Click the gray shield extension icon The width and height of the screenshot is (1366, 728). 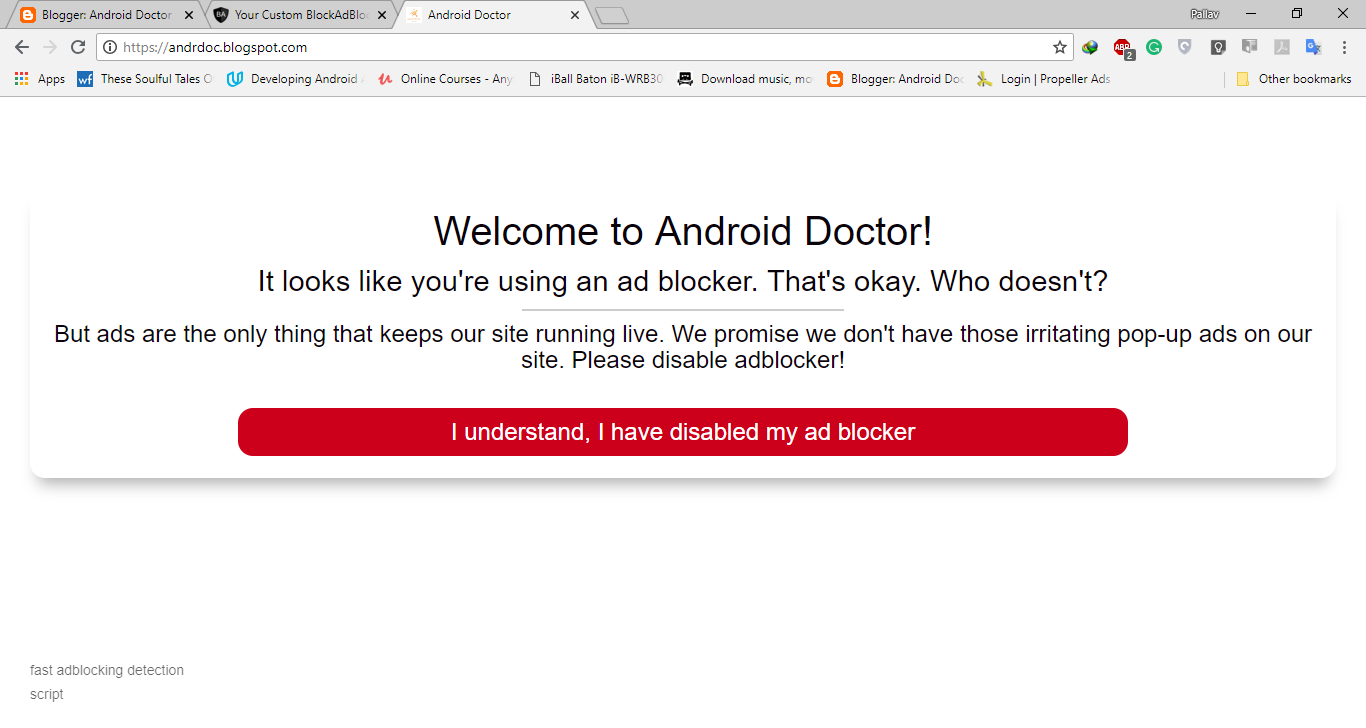click(x=1185, y=47)
